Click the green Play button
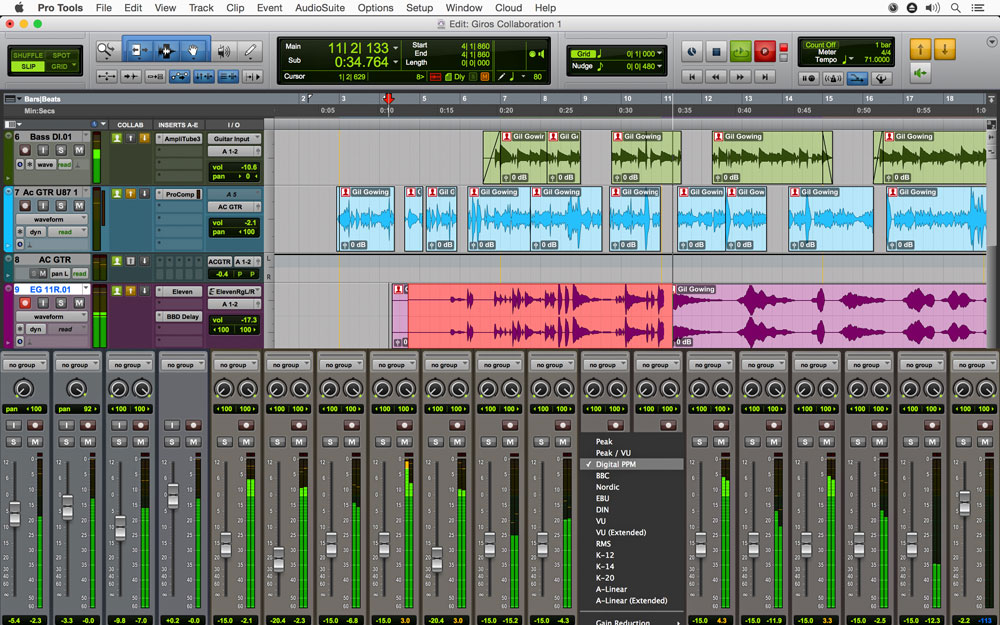The width and height of the screenshot is (1000, 625). pyautogui.click(x=740, y=51)
